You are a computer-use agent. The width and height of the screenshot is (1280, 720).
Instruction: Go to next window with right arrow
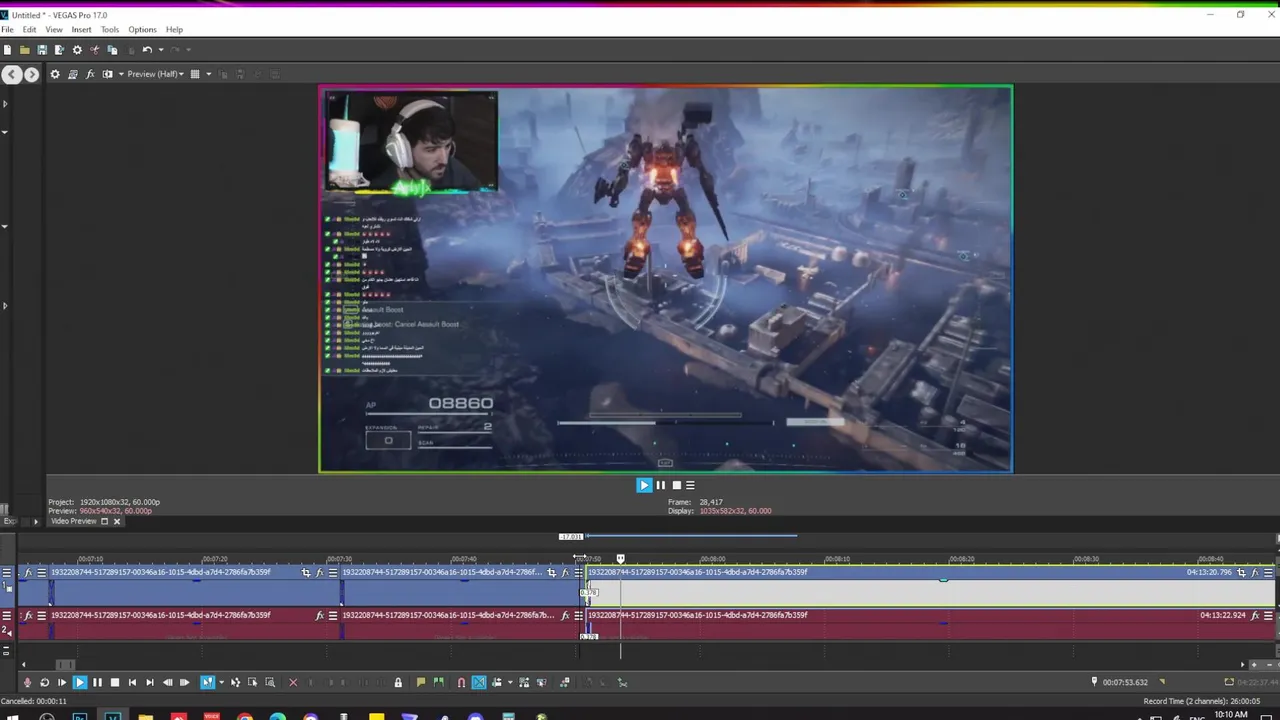pyautogui.click(x=31, y=74)
